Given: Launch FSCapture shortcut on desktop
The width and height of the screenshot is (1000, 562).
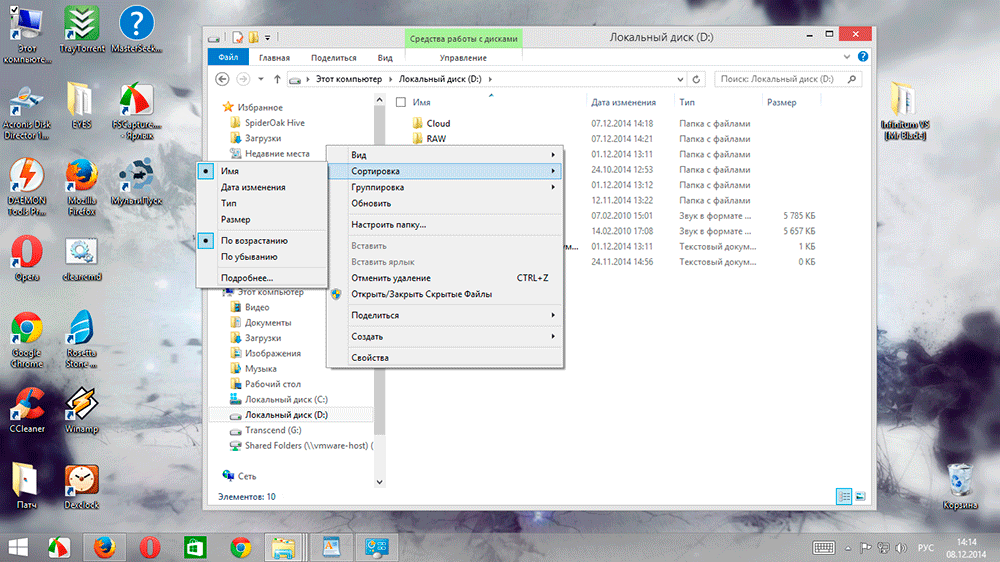Looking at the screenshot, I should [136, 112].
